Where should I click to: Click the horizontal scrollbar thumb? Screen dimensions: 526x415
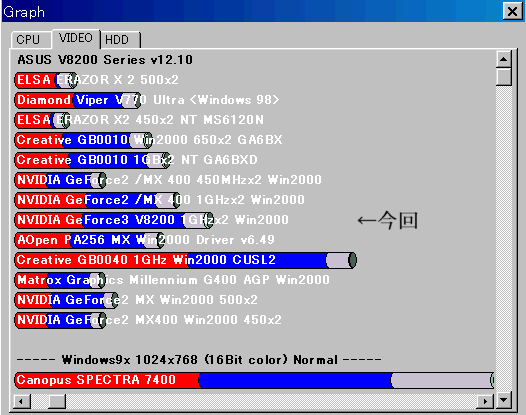(x=57, y=401)
